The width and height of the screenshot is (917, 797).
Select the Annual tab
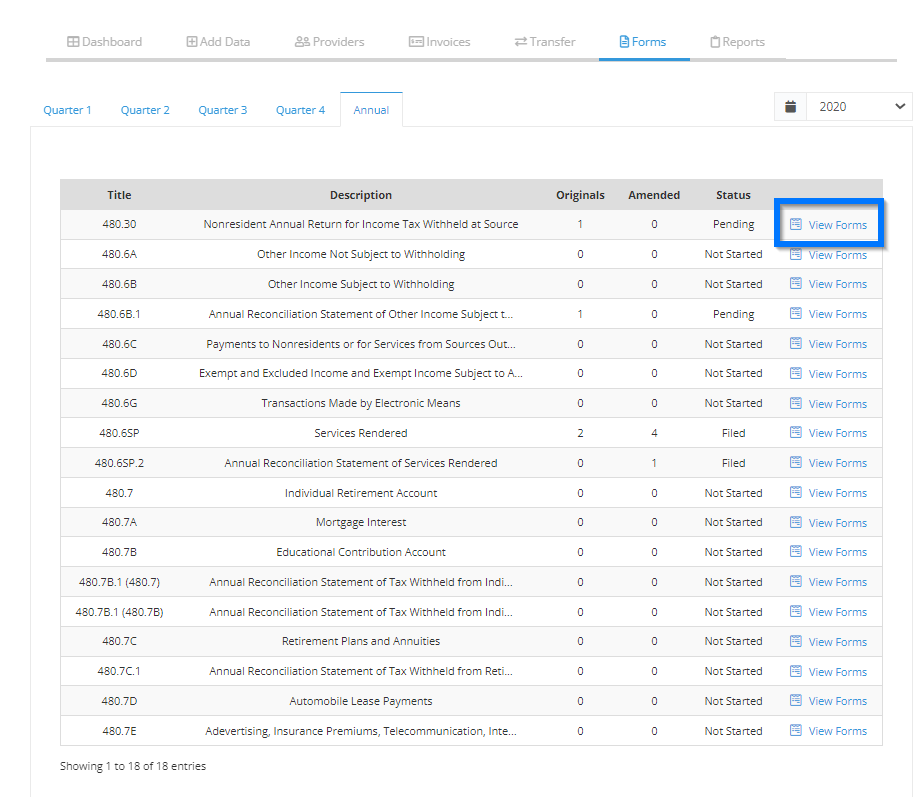[x=371, y=110]
